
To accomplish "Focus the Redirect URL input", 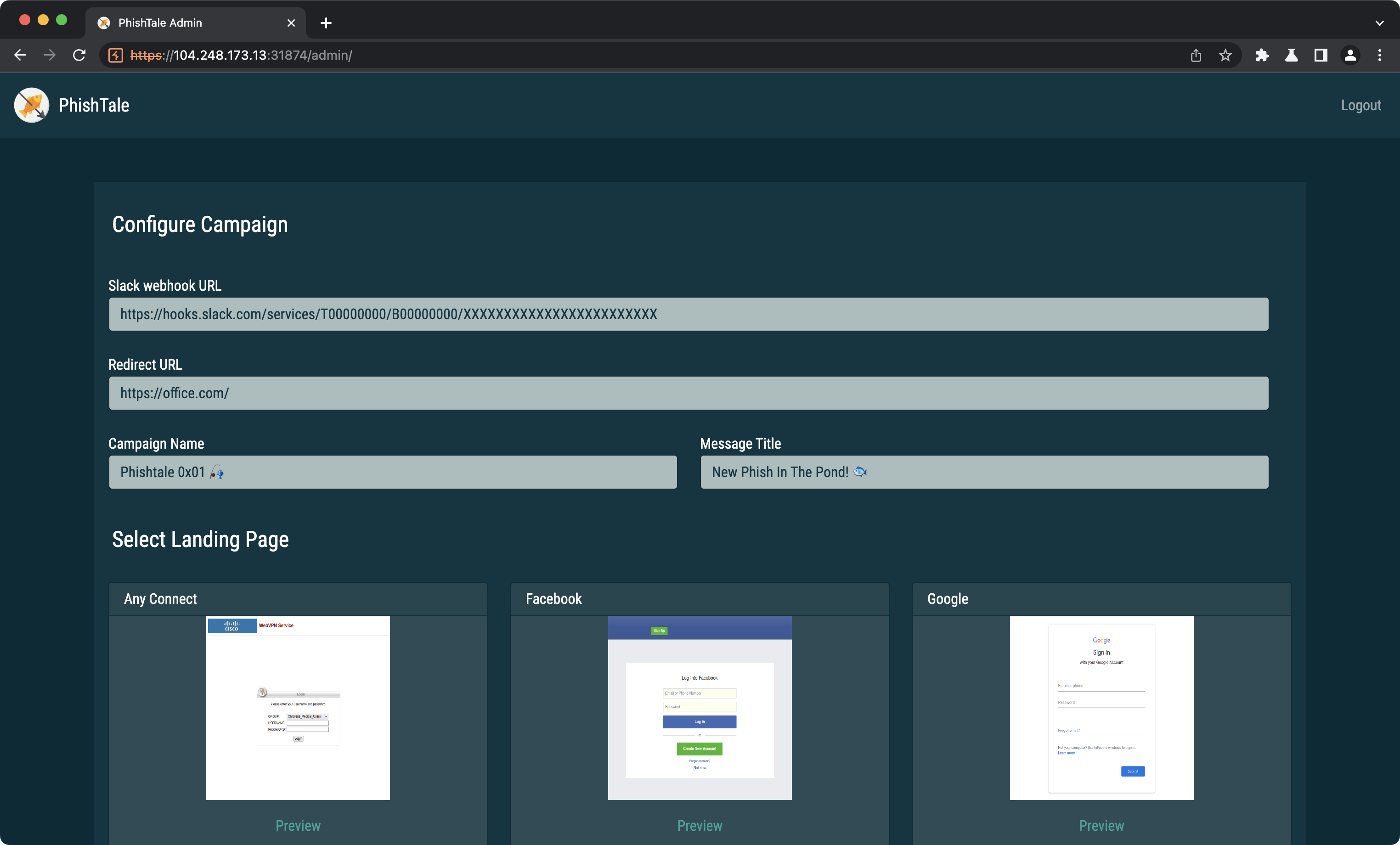I will point(688,393).
